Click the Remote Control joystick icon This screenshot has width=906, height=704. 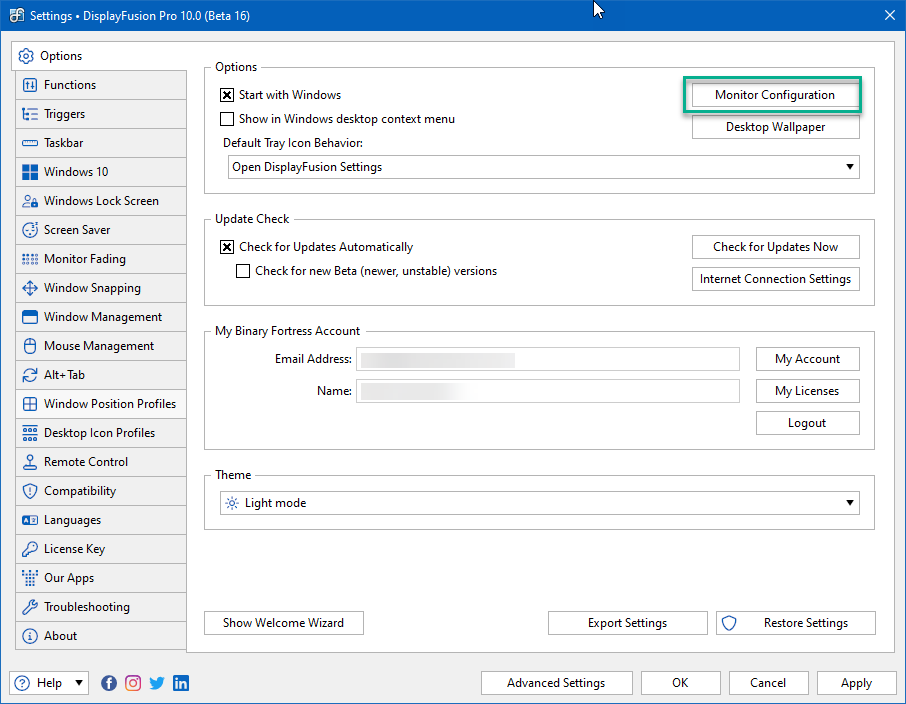[x=29, y=462]
